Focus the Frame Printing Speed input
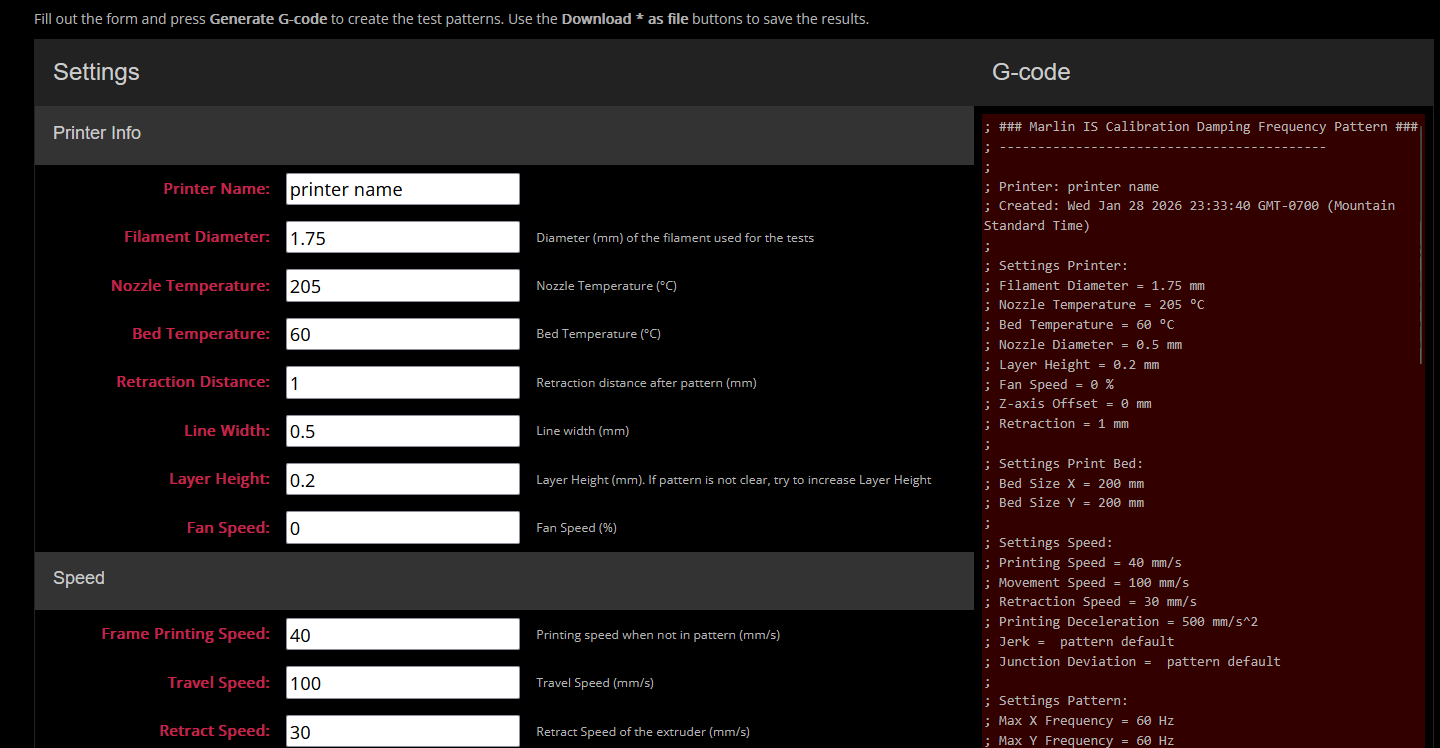 (402, 634)
